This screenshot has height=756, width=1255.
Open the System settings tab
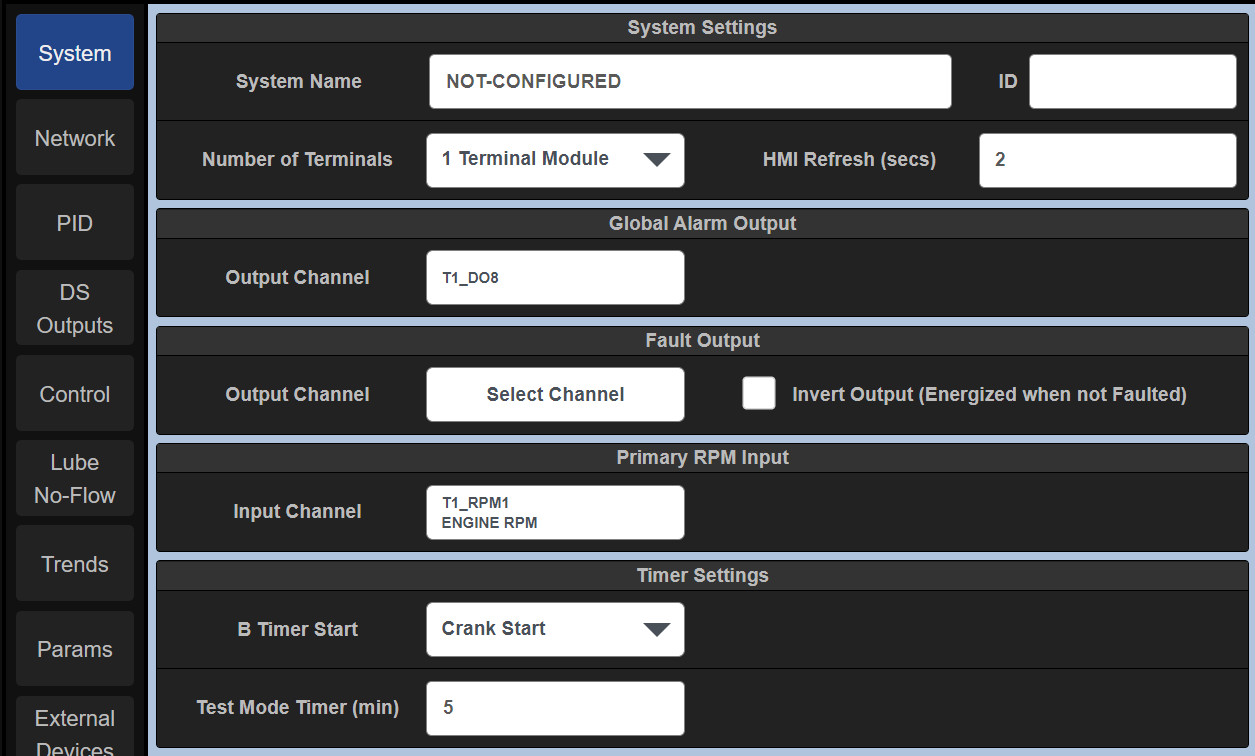tap(75, 53)
